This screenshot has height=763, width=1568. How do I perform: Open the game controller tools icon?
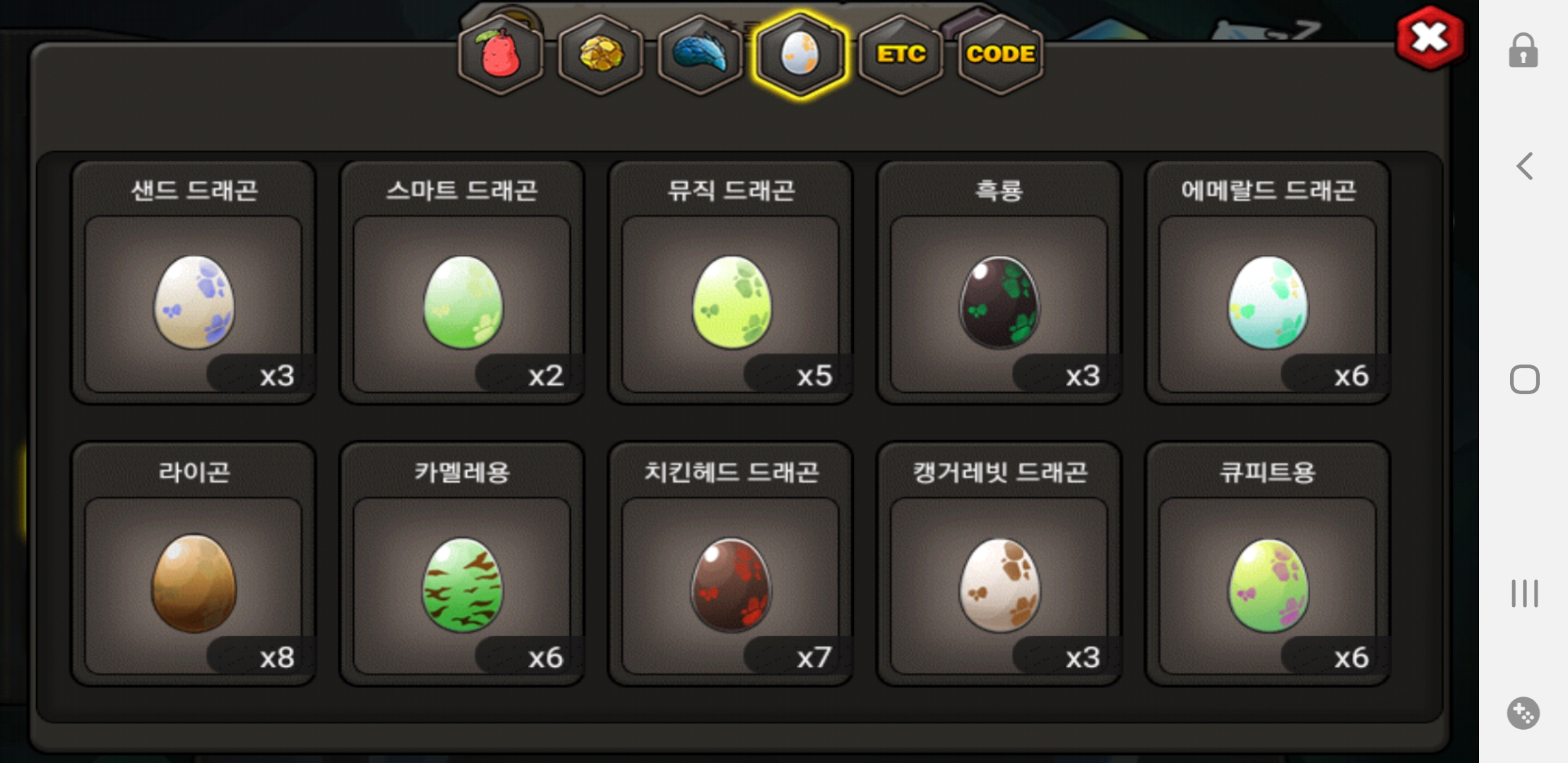1524,713
